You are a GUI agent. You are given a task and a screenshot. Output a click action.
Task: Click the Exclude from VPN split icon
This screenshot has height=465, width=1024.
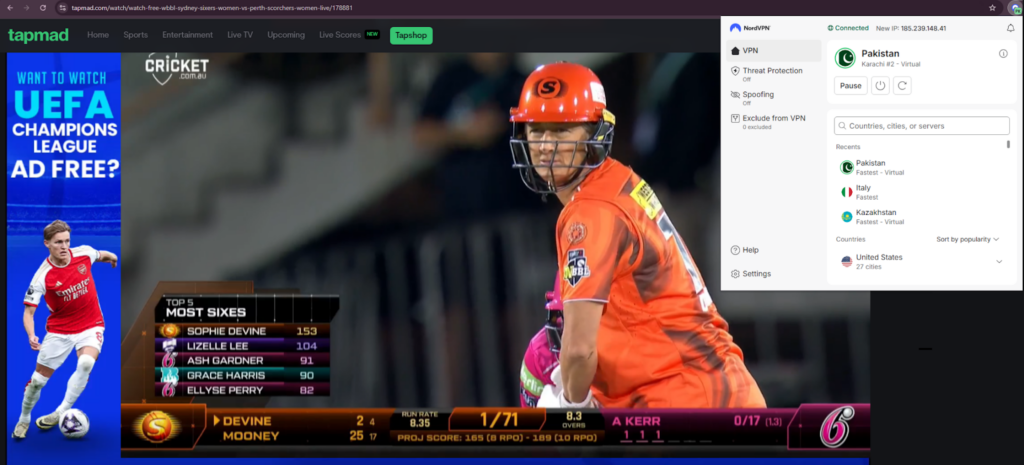pos(735,118)
